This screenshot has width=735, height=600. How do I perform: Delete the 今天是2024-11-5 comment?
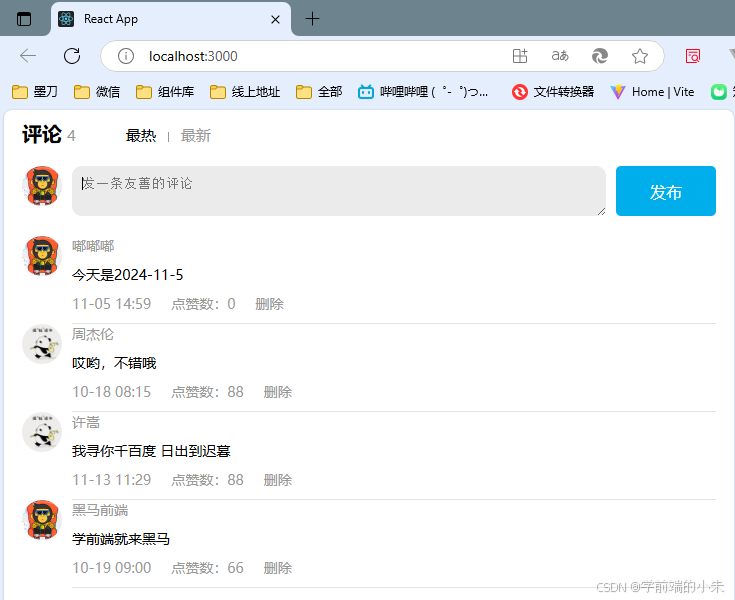(270, 304)
